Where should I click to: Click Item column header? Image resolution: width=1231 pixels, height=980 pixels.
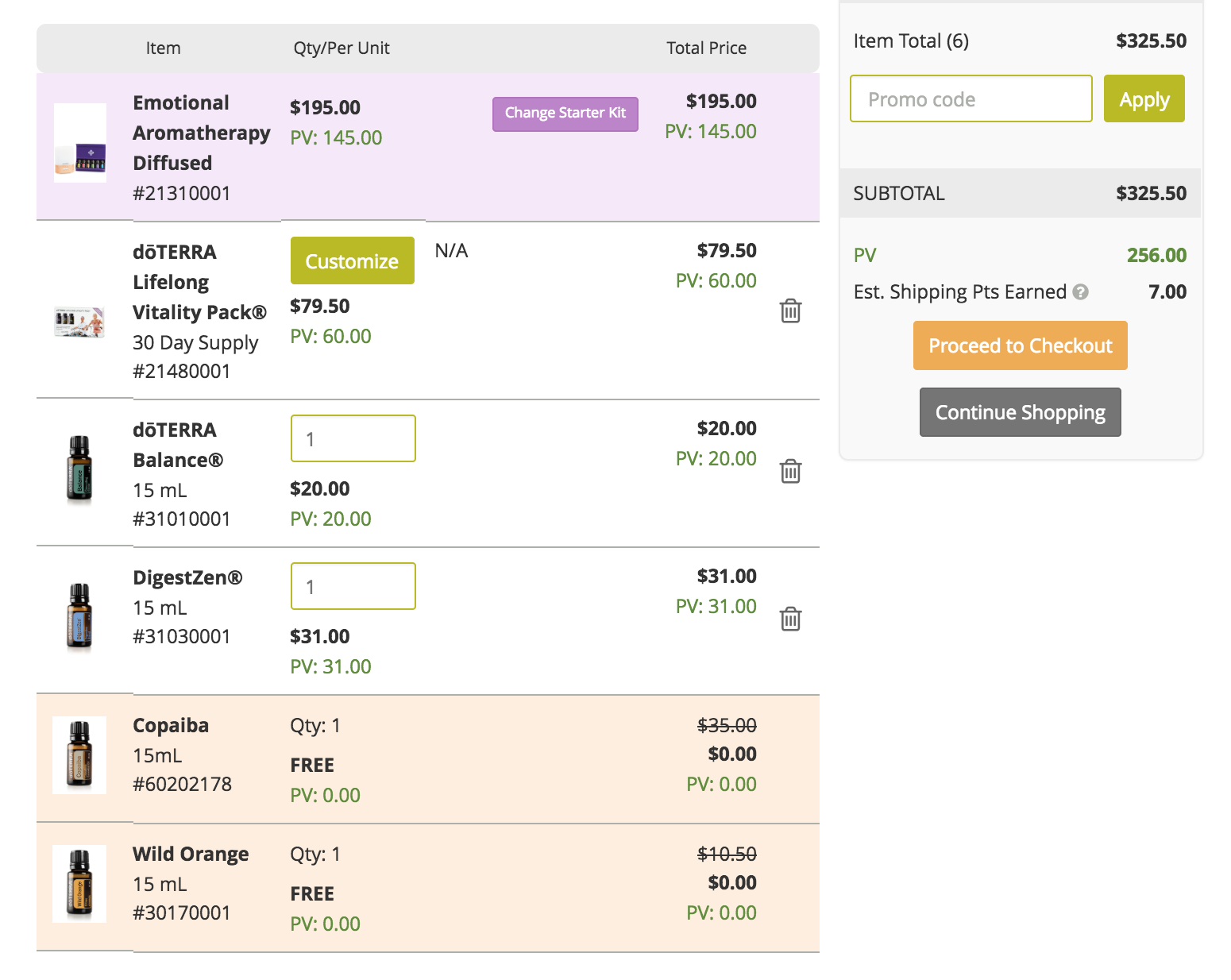tap(163, 48)
